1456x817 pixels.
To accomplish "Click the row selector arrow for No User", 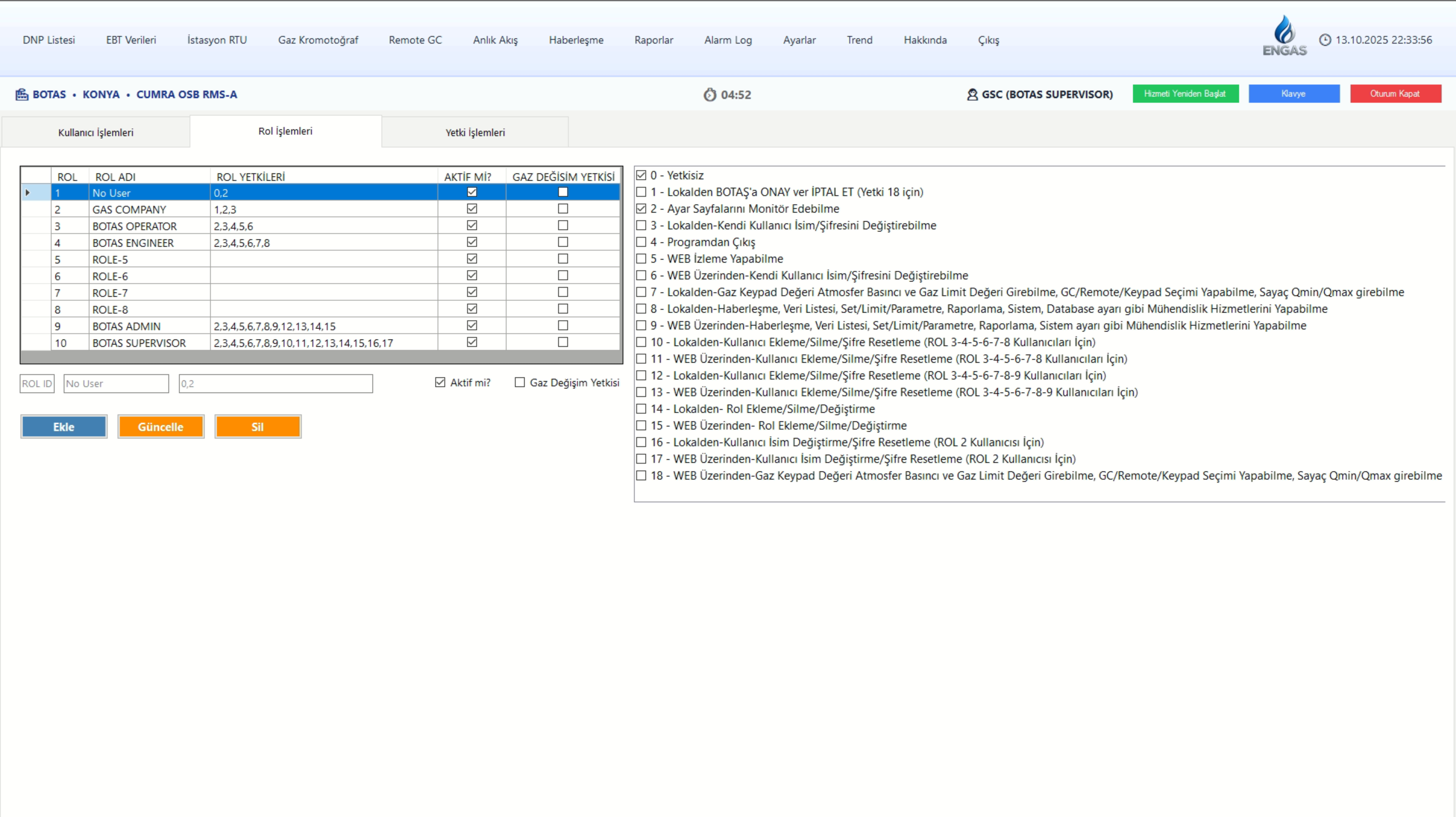I will click(28, 193).
